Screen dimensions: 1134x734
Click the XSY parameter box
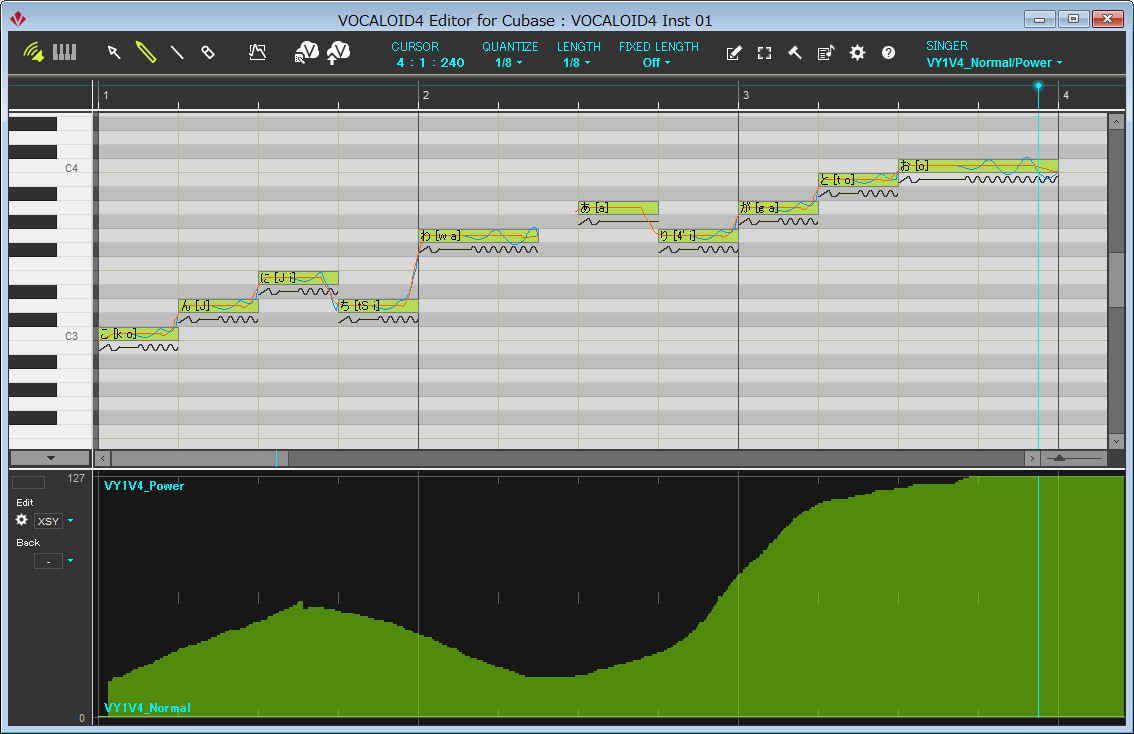[x=48, y=521]
